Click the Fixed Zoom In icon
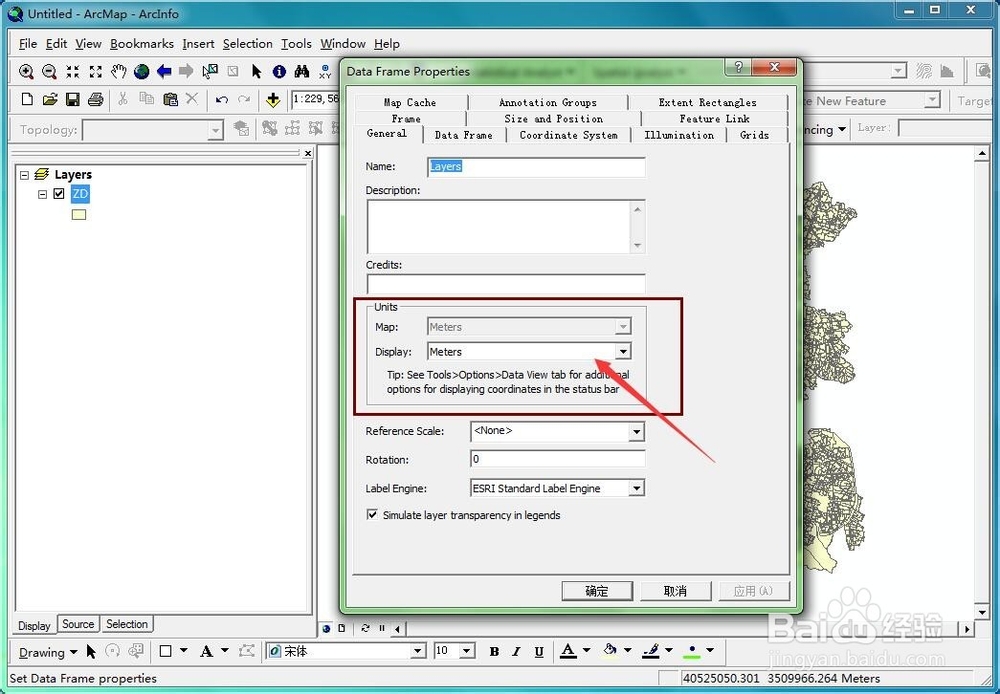Image resolution: width=1000 pixels, height=694 pixels. click(x=73, y=71)
